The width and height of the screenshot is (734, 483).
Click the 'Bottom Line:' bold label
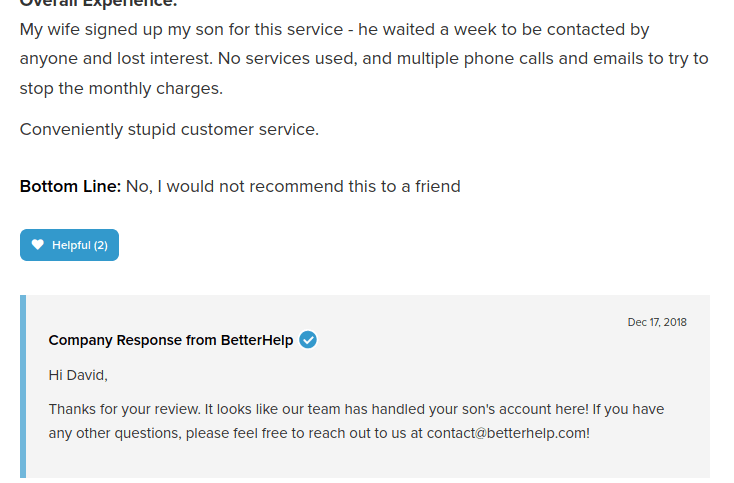[70, 186]
